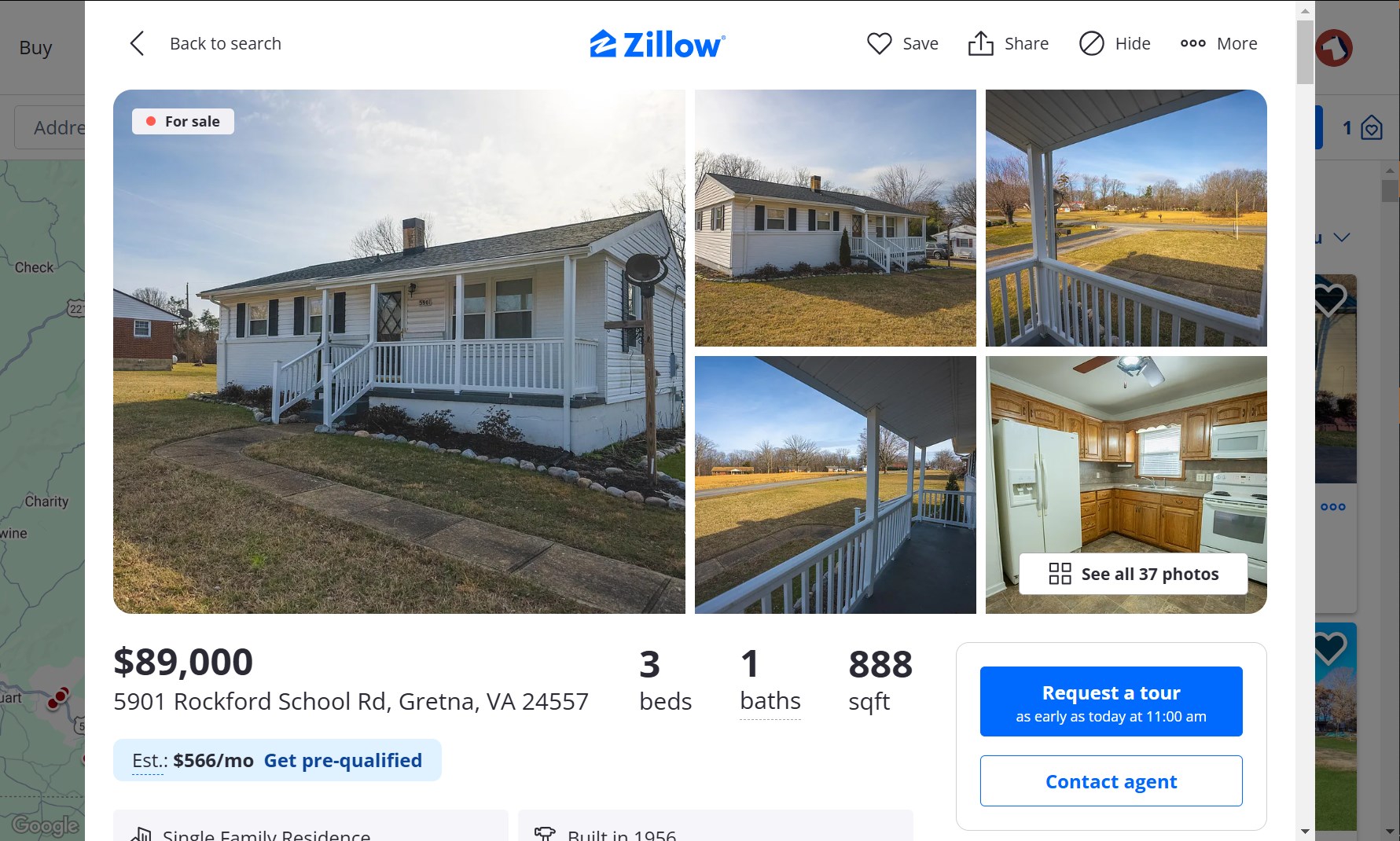Screen dimensions: 1400x841
Task: Click the modal vertical scrollbar thumb
Action: click(x=1305, y=52)
